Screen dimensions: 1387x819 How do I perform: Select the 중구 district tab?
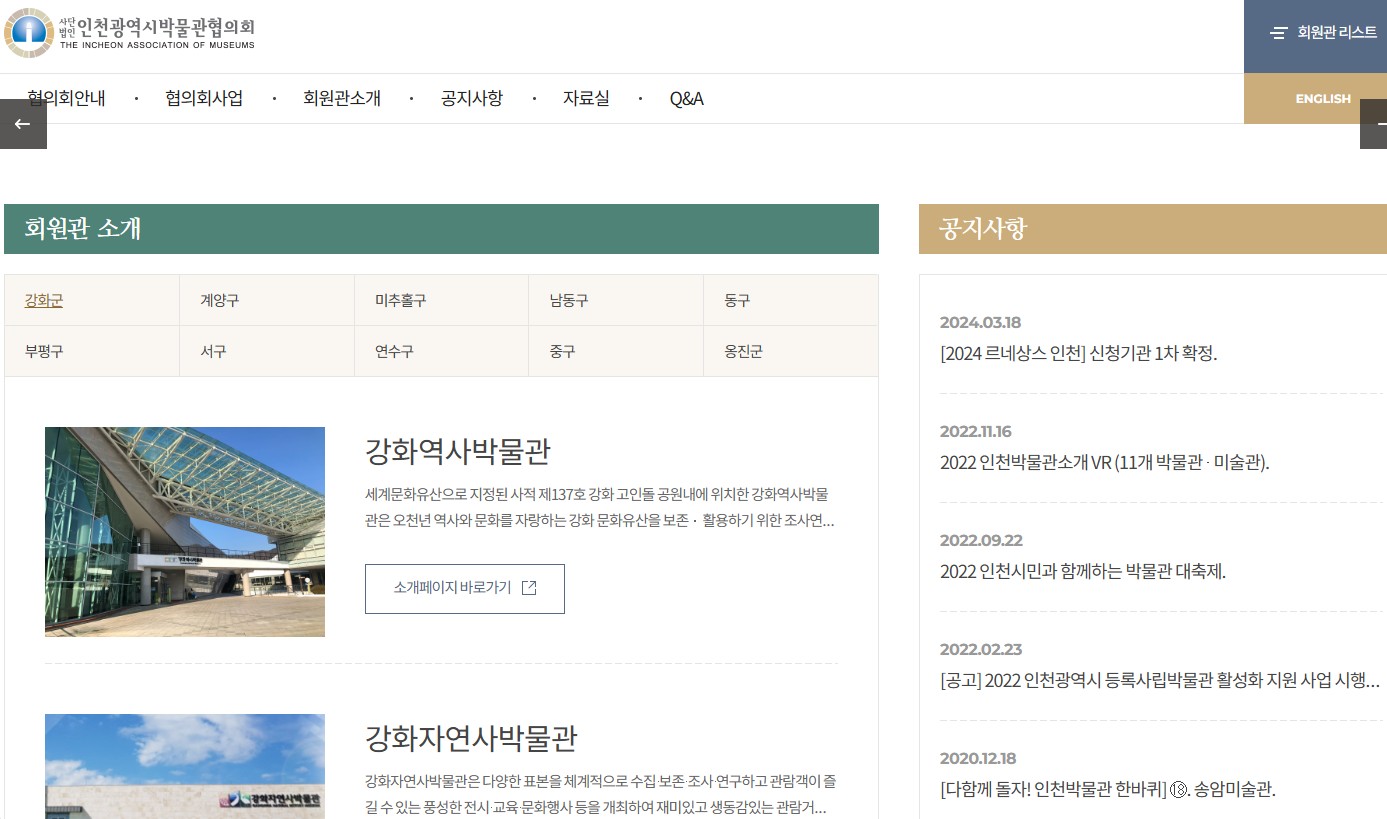click(x=616, y=351)
